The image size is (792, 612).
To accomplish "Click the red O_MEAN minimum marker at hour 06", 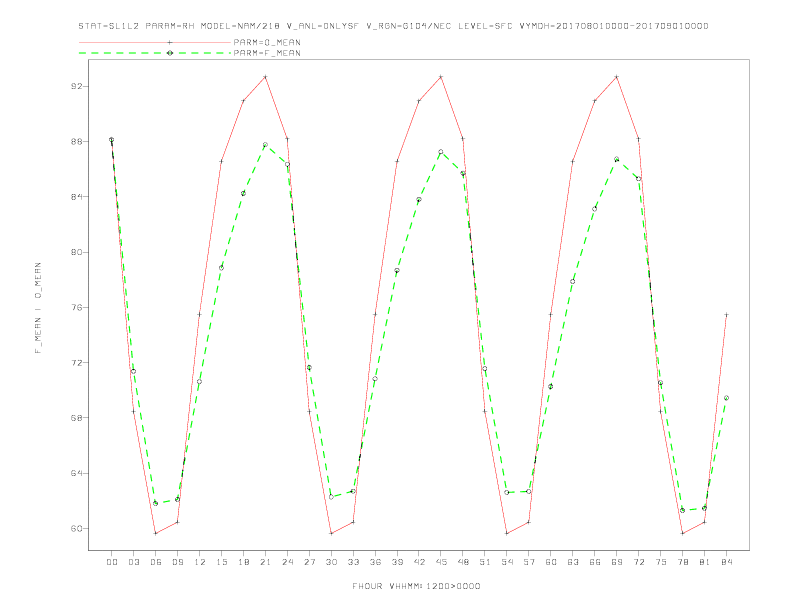I will tap(156, 533).
